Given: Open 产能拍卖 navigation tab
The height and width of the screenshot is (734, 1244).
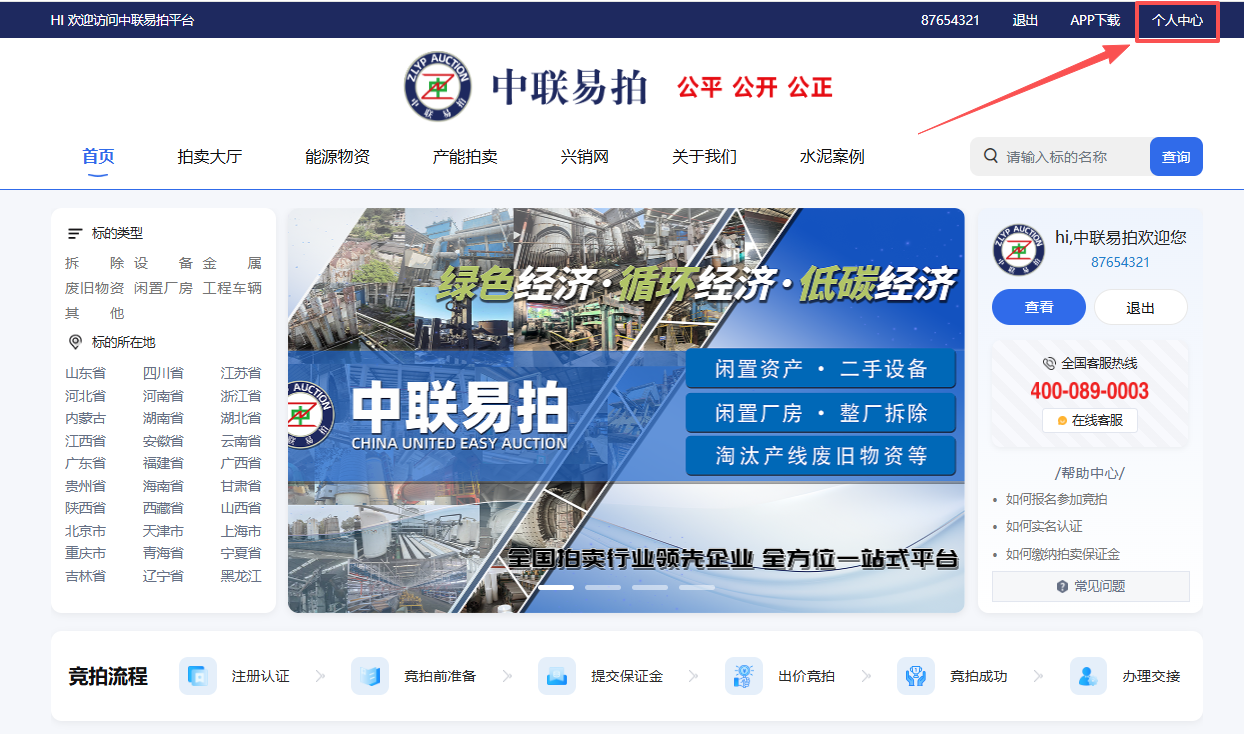Looking at the screenshot, I should coord(465,156).
